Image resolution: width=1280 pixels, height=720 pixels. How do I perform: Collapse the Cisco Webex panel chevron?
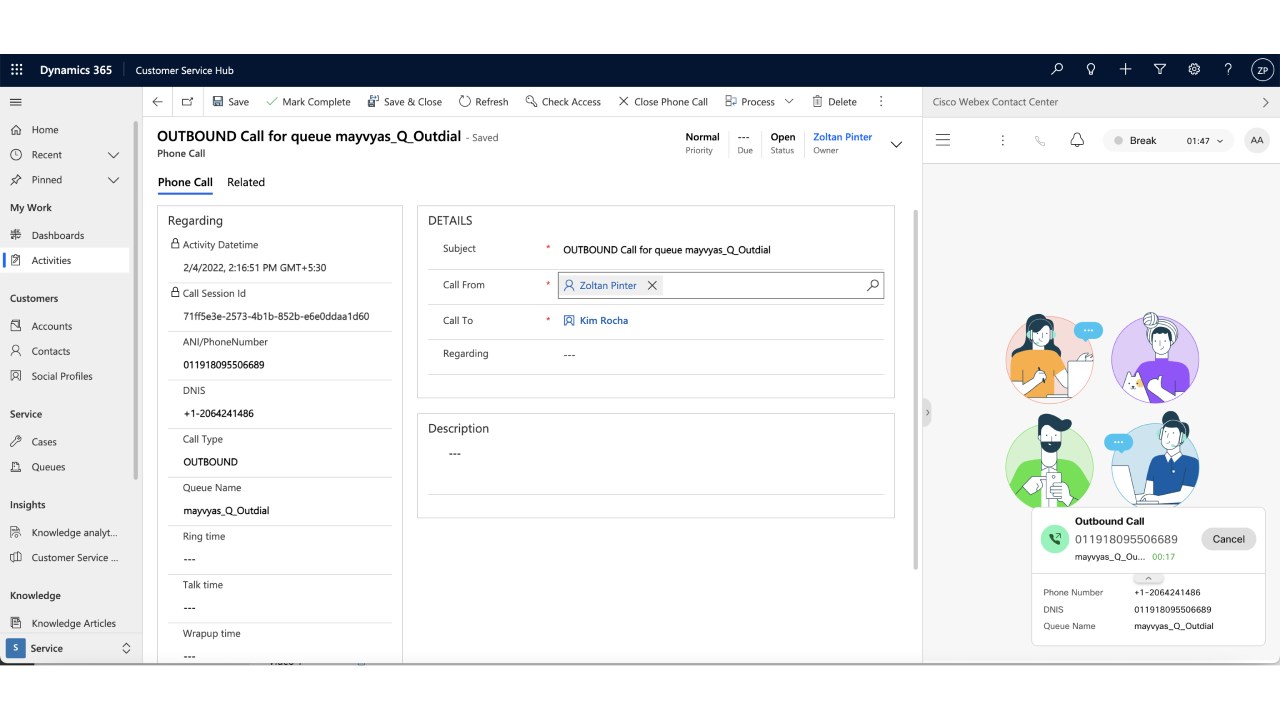pos(1265,102)
